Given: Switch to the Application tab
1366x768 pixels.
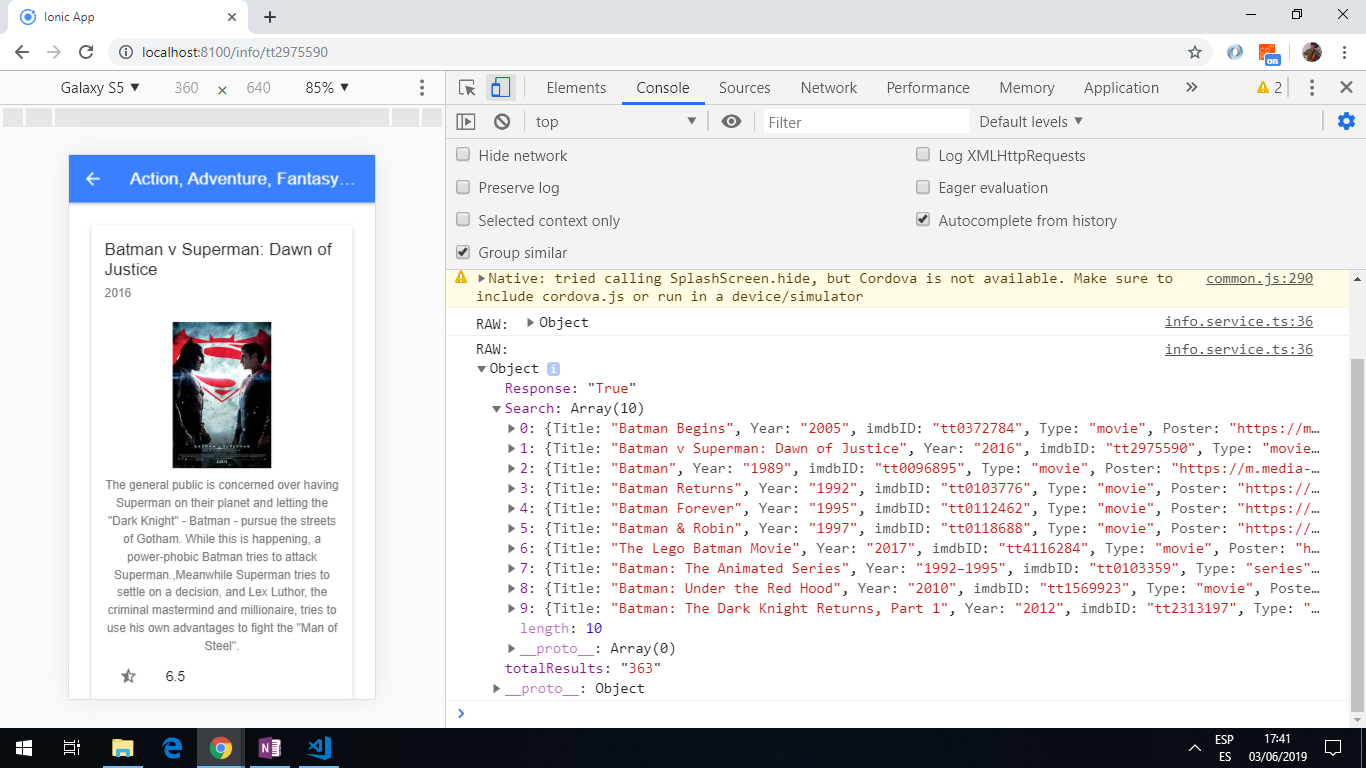Looking at the screenshot, I should pyautogui.click(x=1121, y=88).
